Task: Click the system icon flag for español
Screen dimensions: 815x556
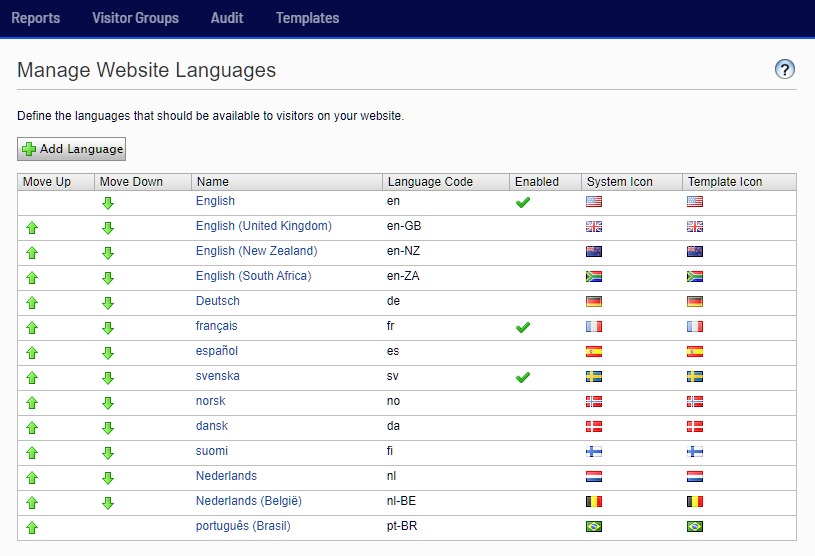Action: pyautogui.click(x=594, y=352)
